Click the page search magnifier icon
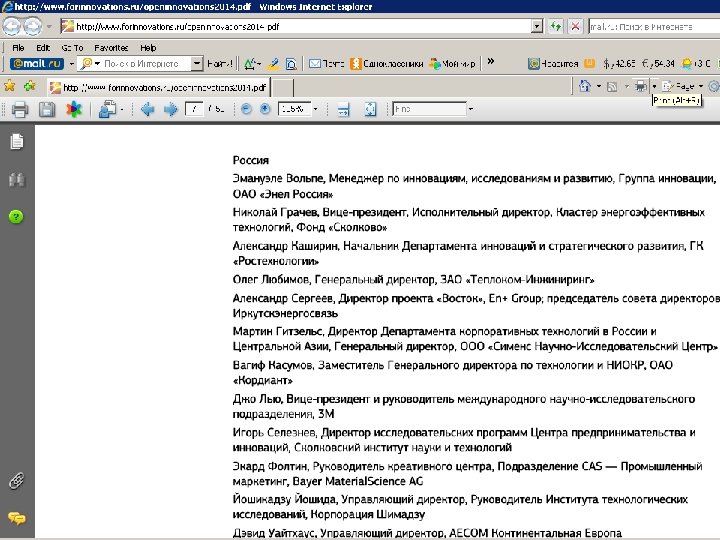Viewport: 720px width, 540px height. (x=291, y=63)
